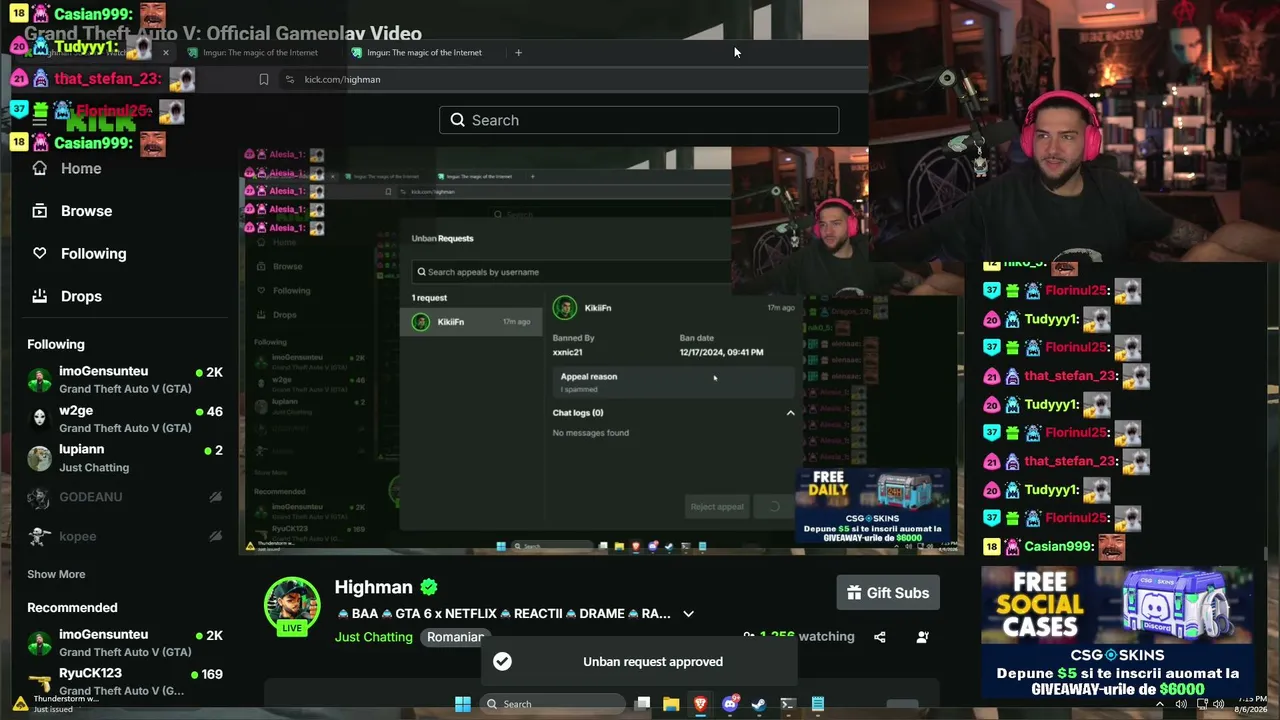Switch to the second Imgur browser tab
1280x720 pixels.
(x=424, y=52)
